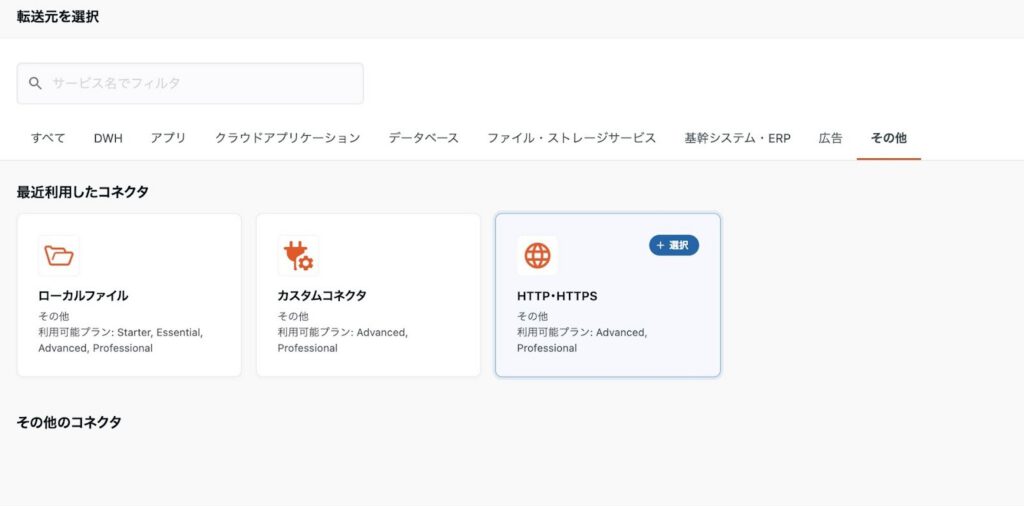Switch to the クラウドアプリケーション tab
The width and height of the screenshot is (1024, 506).
[x=287, y=138]
